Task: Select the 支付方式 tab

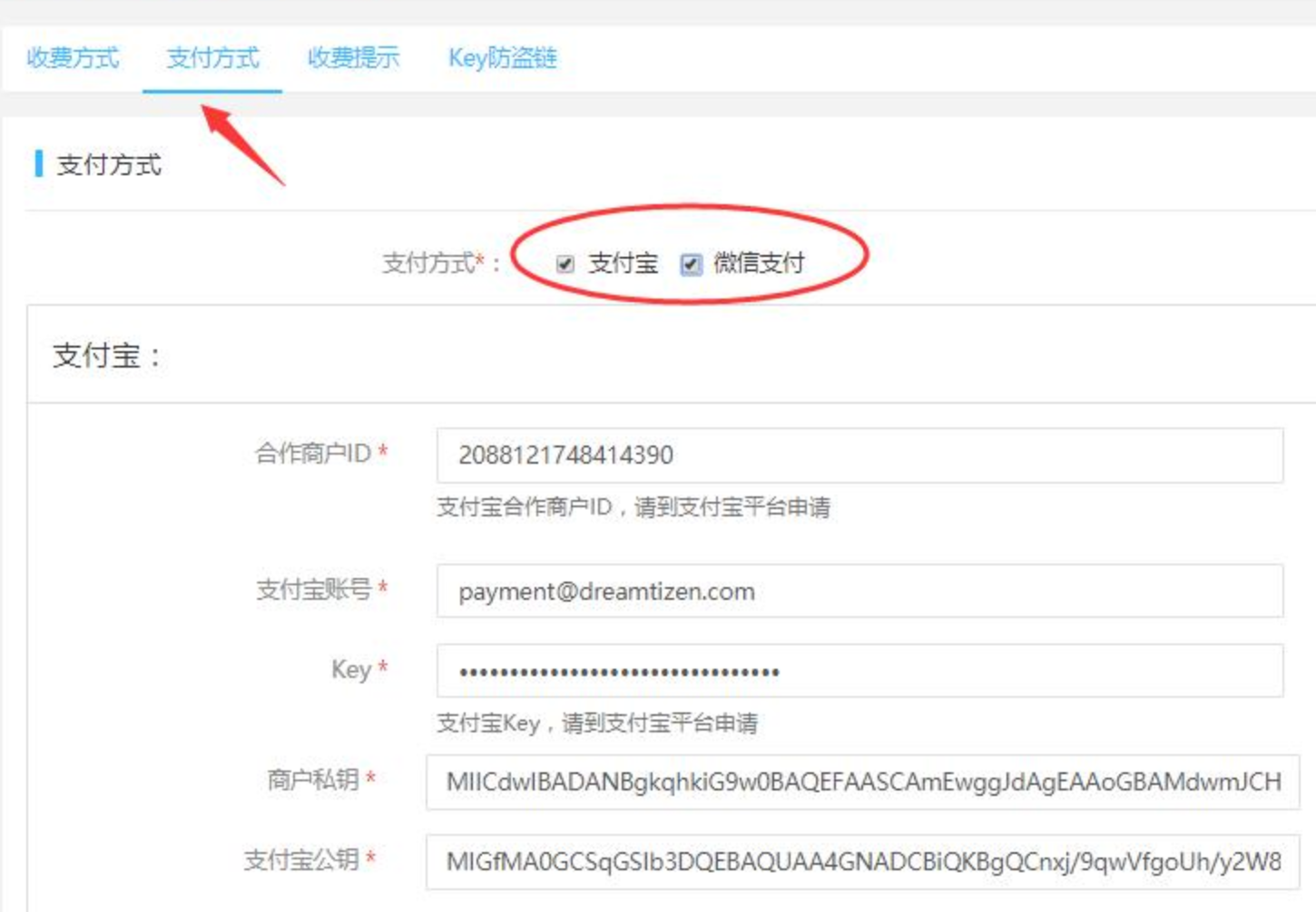Action: tap(212, 58)
